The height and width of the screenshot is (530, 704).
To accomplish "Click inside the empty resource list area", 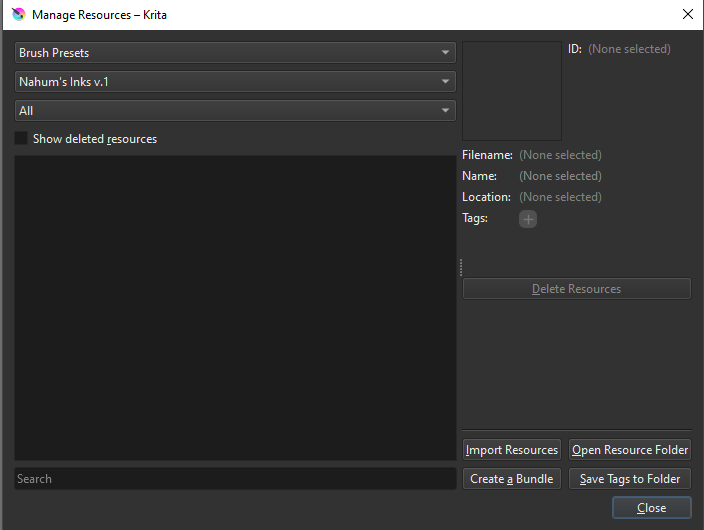I will [x=235, y=307].
